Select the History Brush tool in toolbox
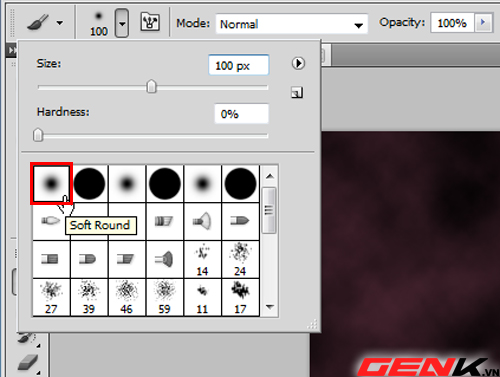The width and height of the screenshot is (500, 377). 26,338
